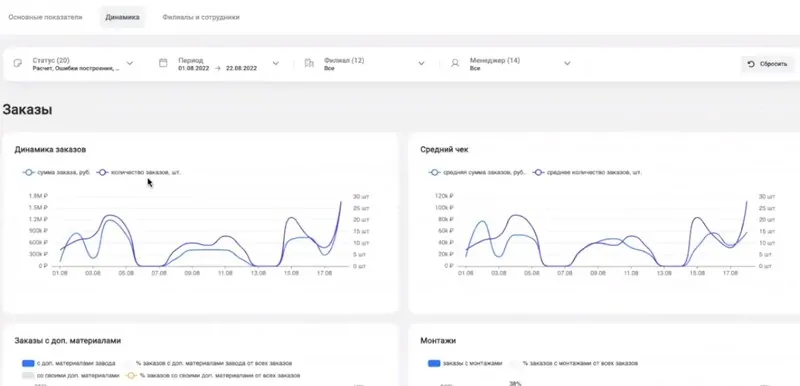
Task: Click blue «заказы с монтажами» legend swatch
Action: point(434,364)
